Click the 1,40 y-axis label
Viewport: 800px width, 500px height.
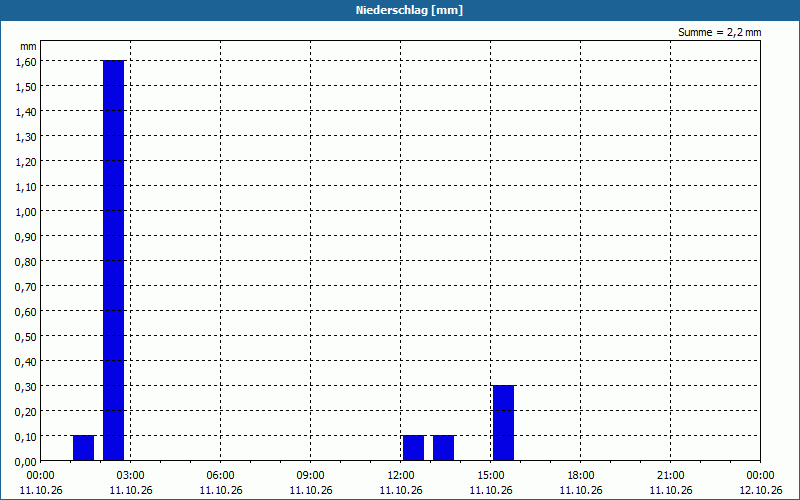[x=26, y=112]
